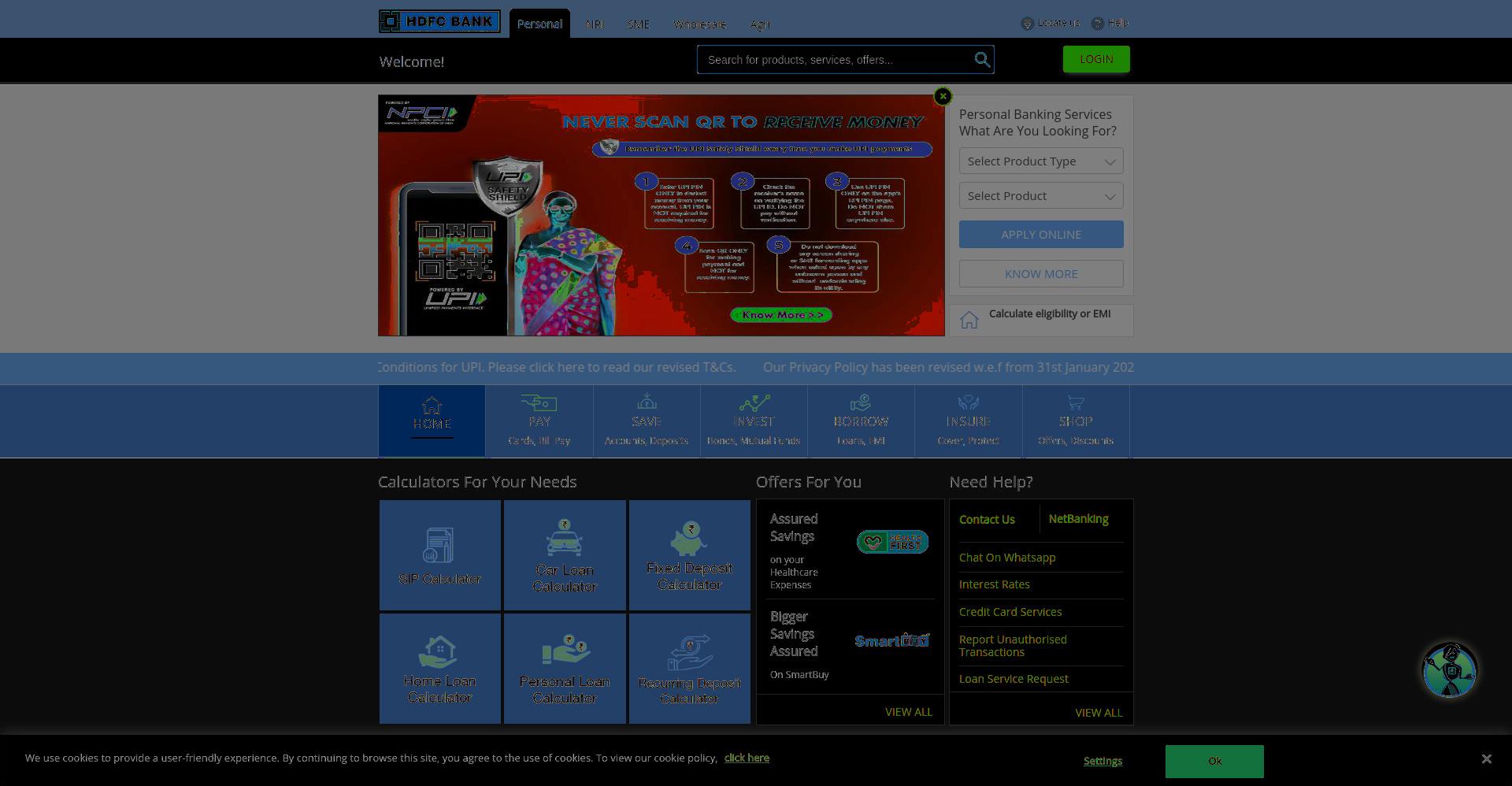Image resolution: width=1512 pixels, height=786 pixels.
Task: Switch to the Wholesale tab
Action: [x=699, y=24]
